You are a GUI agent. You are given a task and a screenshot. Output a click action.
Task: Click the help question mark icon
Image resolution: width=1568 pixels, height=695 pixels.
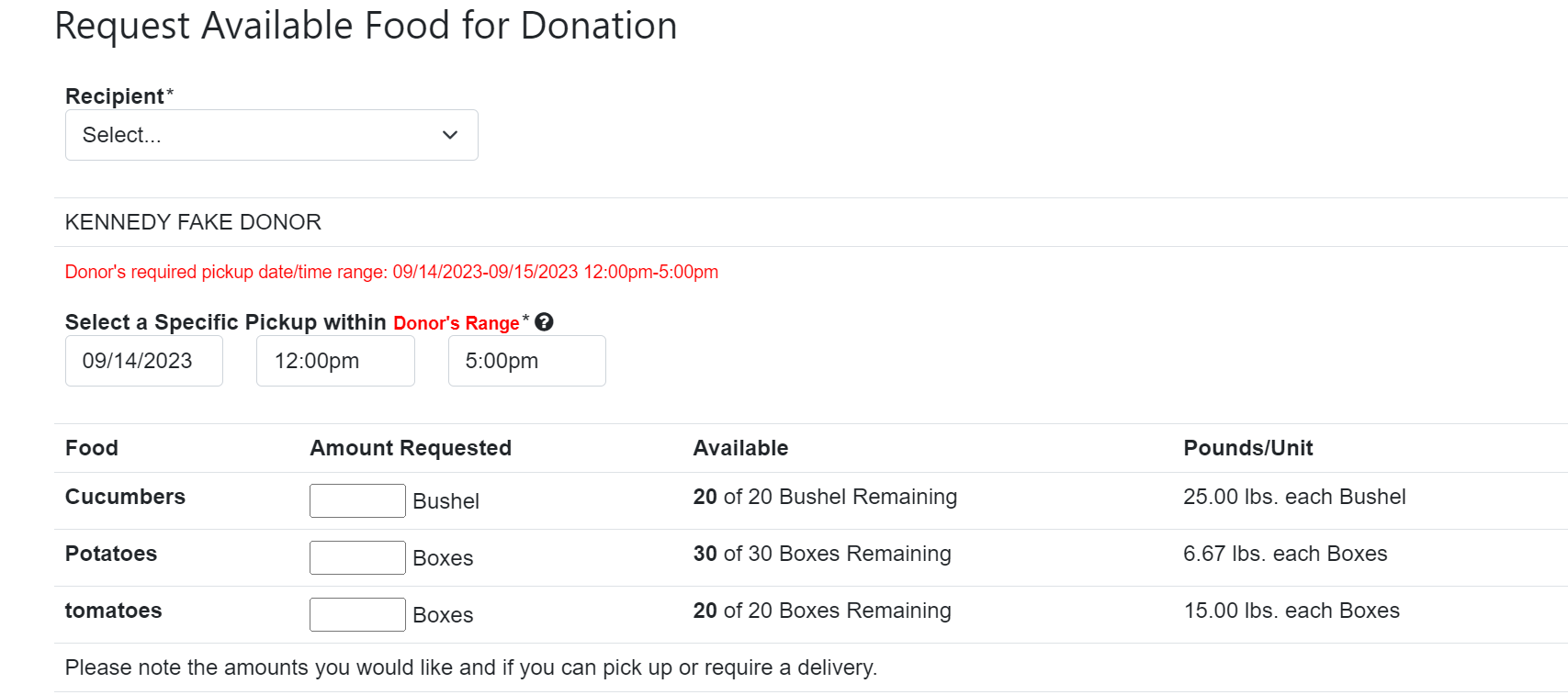tap(544, 322)
